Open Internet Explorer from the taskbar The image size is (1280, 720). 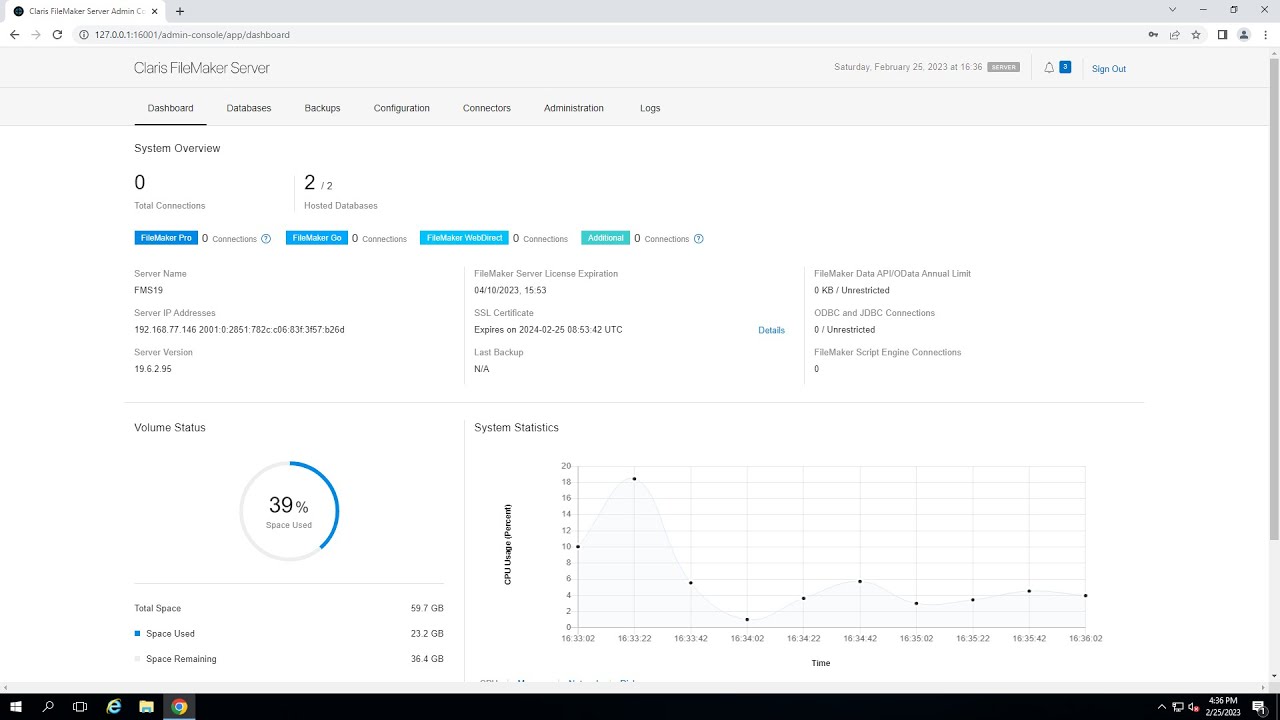[114, 707]
